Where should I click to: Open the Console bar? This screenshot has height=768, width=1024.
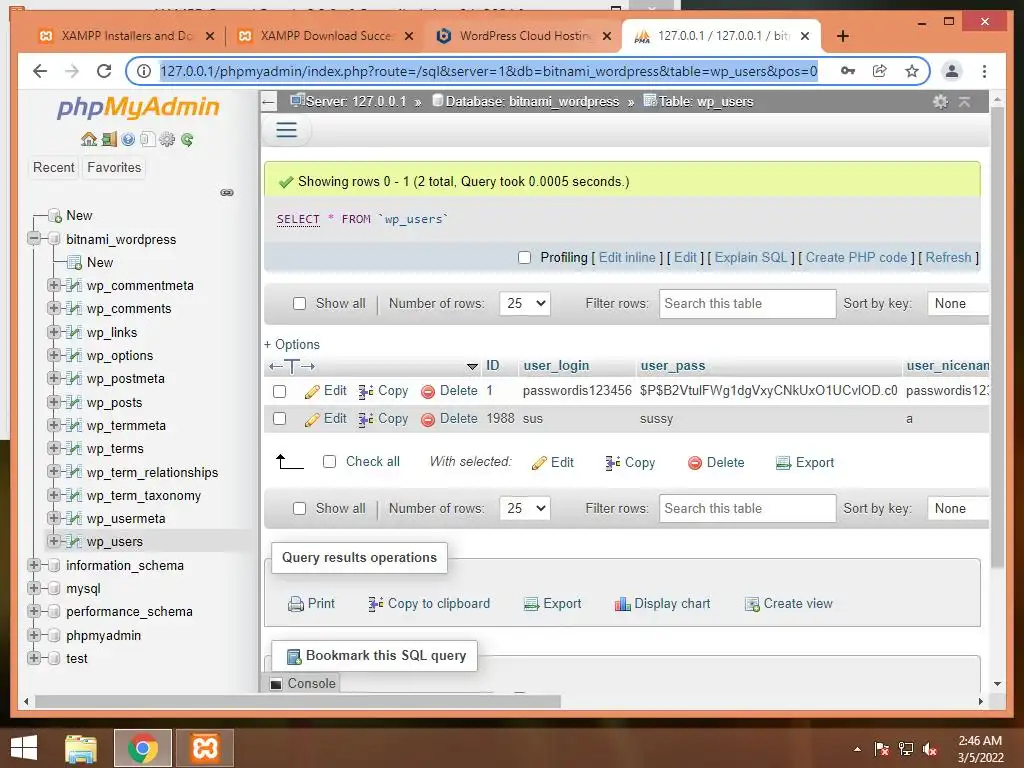click(x=304, y=683)
